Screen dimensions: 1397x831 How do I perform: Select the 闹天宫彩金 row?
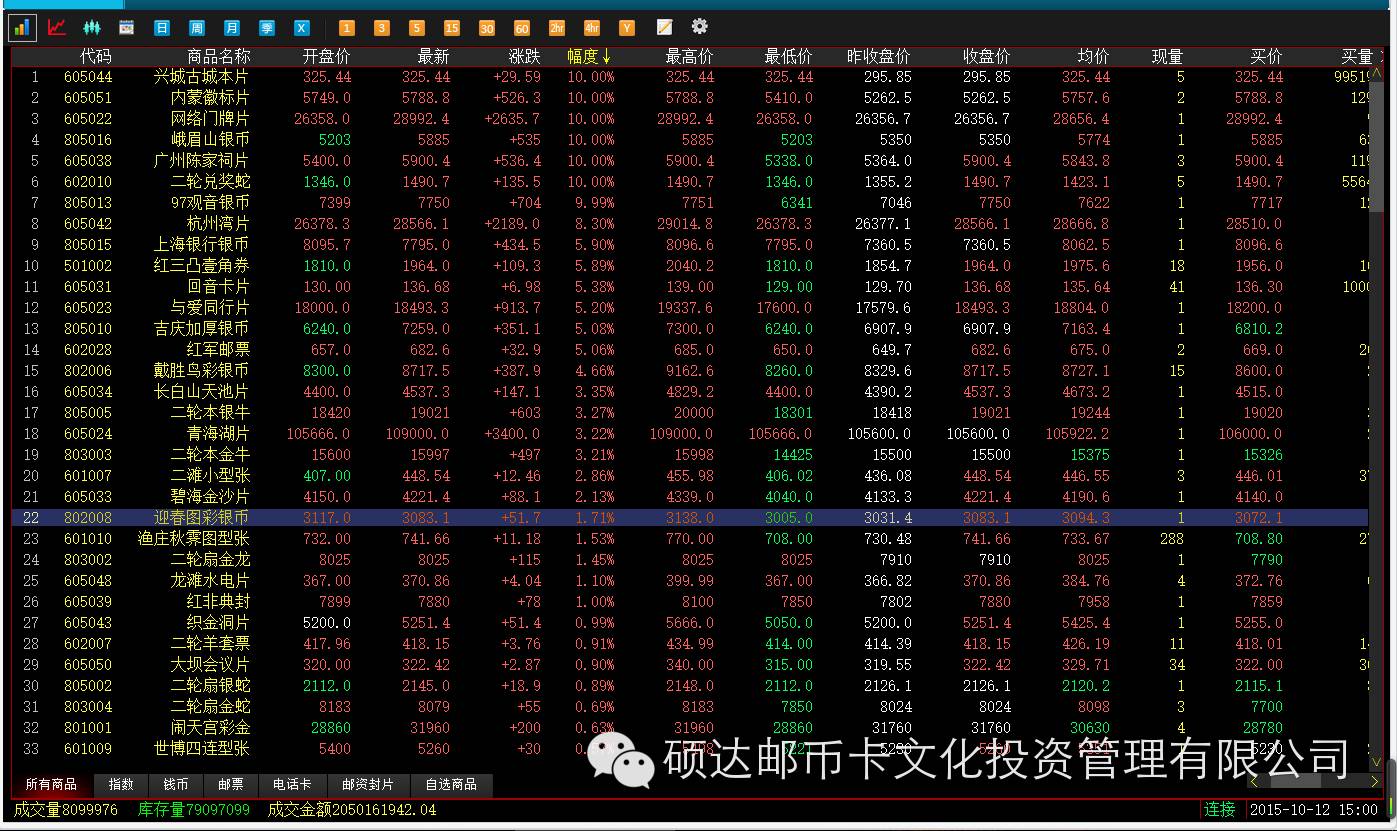690,728
